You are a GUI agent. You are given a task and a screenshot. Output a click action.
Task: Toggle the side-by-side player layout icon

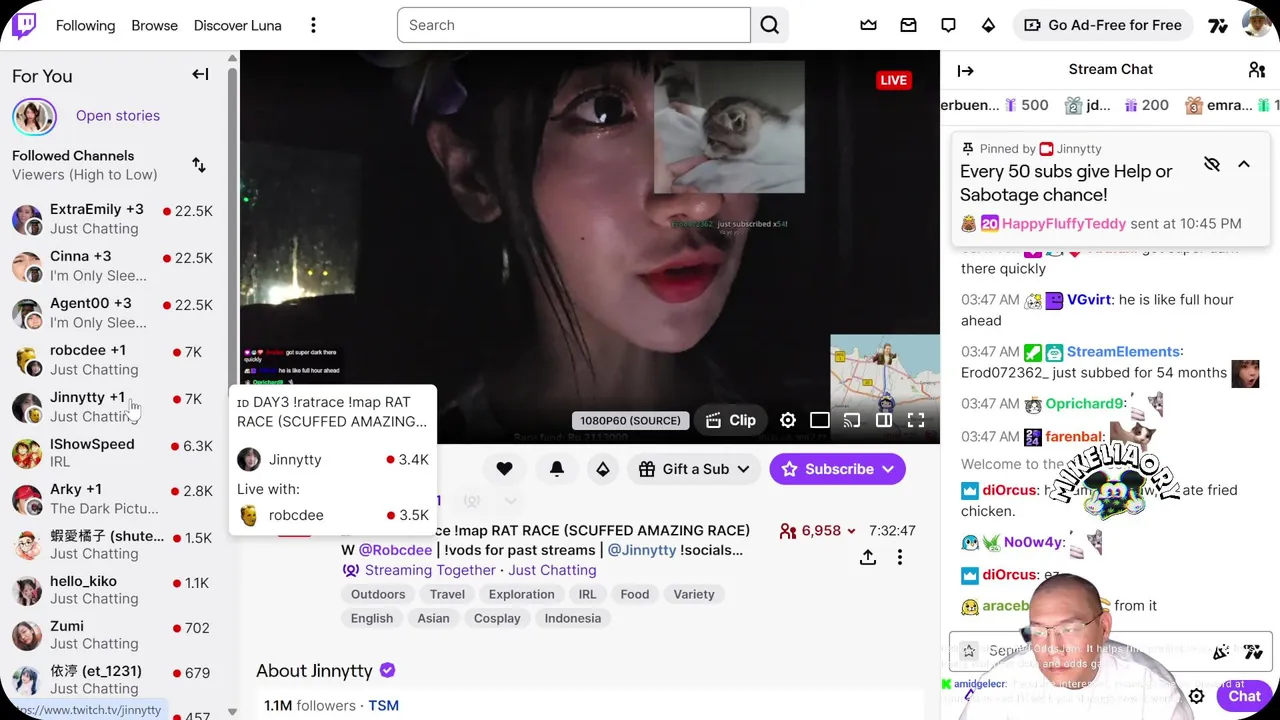click(x=884, y=420)
